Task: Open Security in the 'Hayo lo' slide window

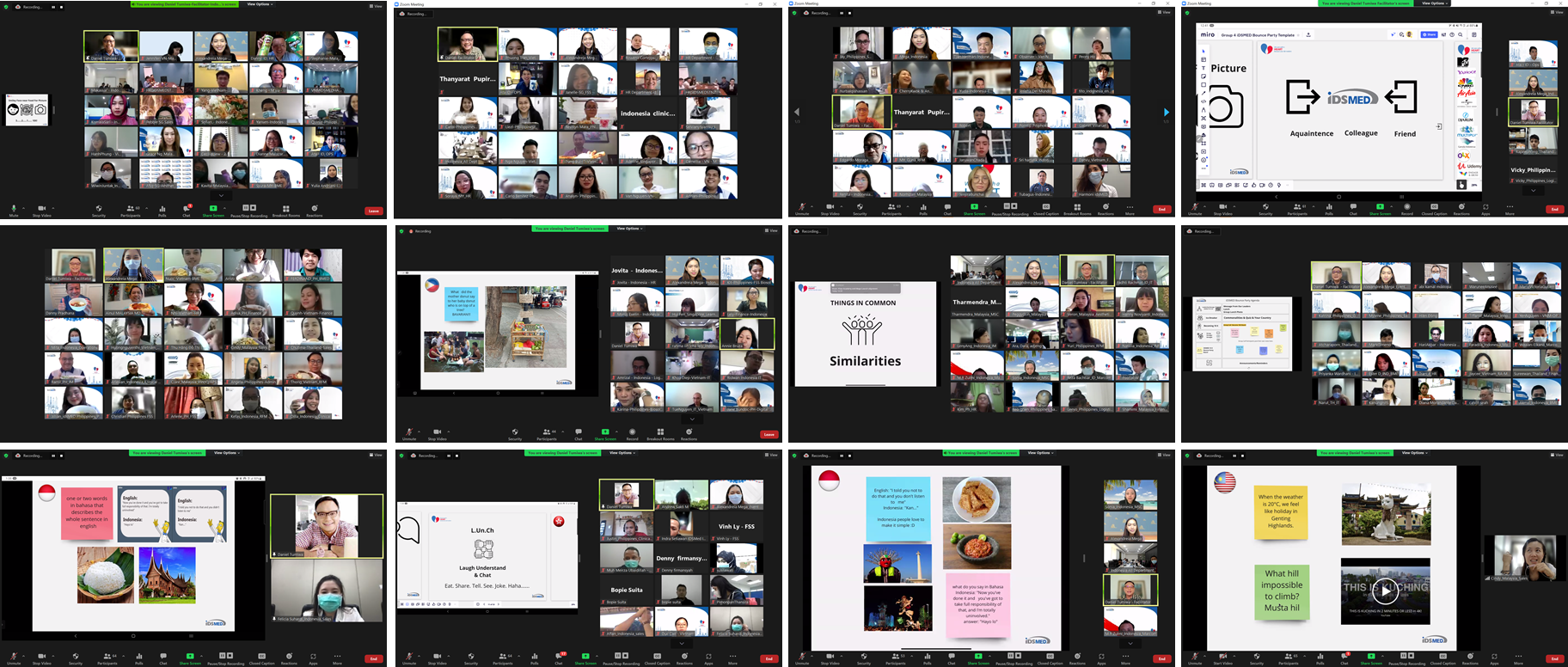Action: 864,659
